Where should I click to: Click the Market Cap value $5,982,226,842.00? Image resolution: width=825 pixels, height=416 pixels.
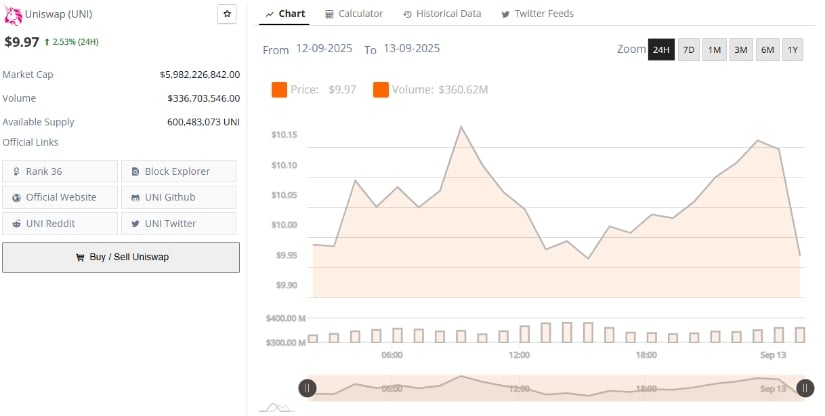click(200, 75)
